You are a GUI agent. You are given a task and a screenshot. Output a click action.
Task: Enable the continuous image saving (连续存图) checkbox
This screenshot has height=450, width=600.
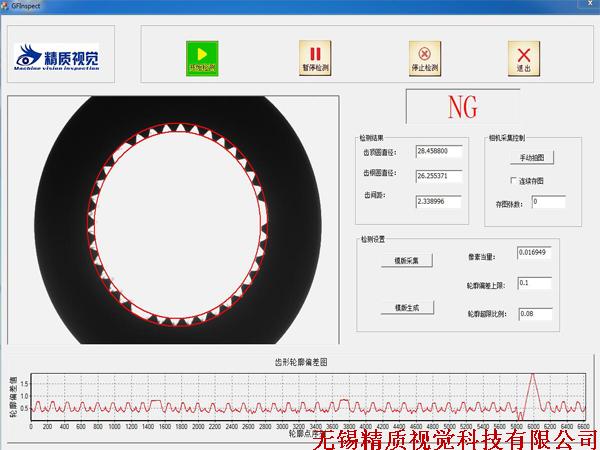click(x=513, y=180)
